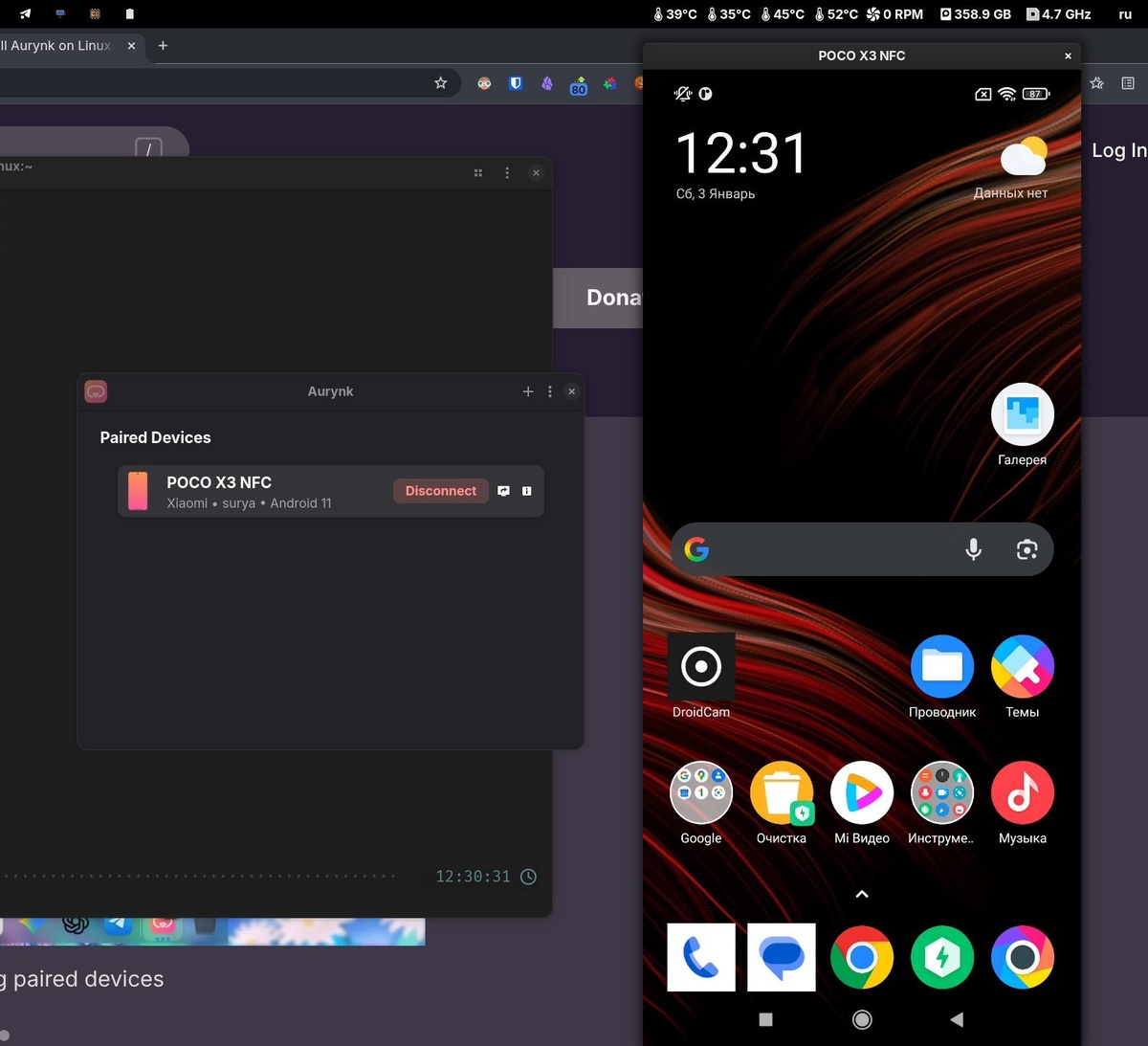
Task: Click the terminal grid layout icon
Action: [x=478, y=173]
